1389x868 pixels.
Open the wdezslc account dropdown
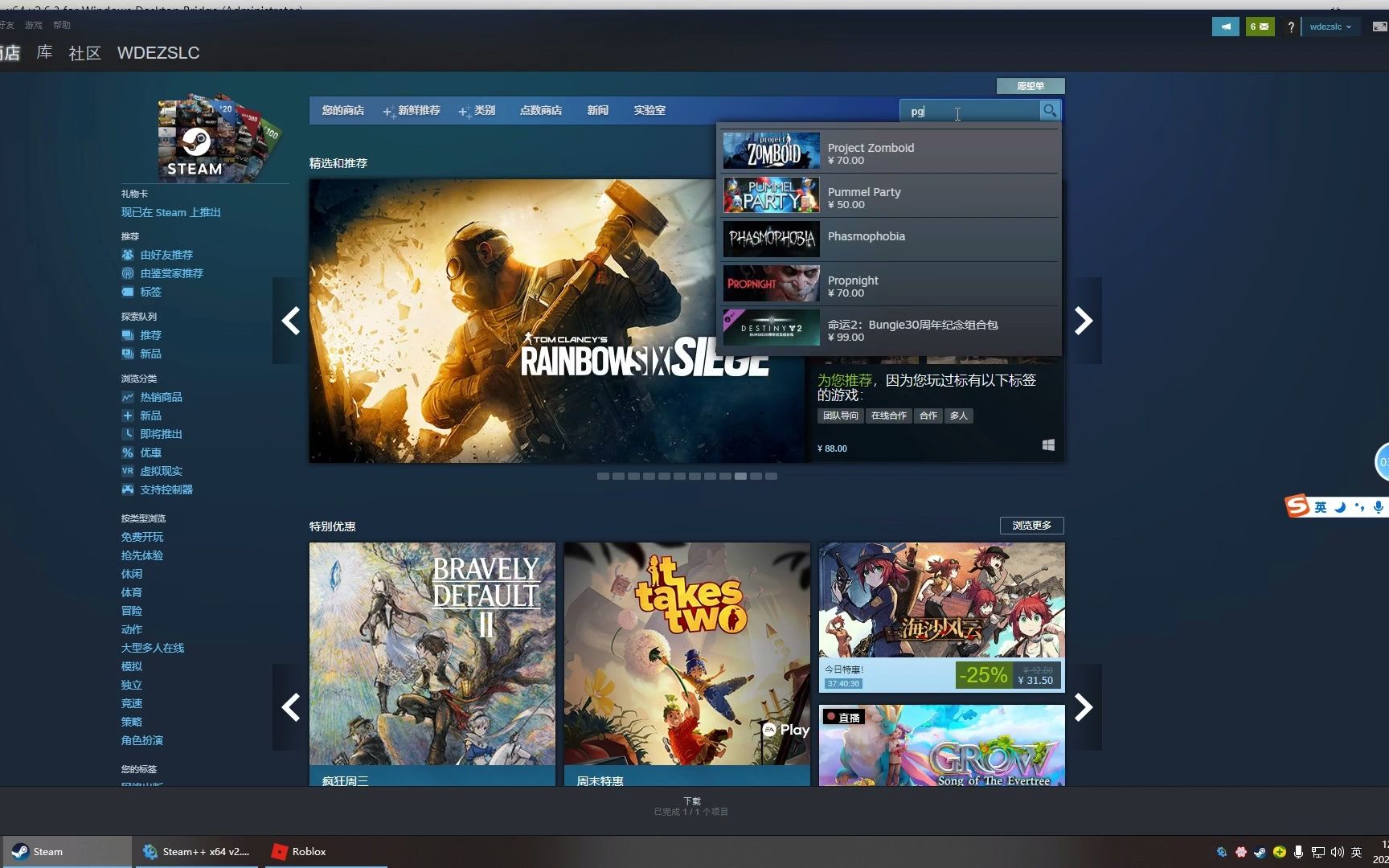1330,27
